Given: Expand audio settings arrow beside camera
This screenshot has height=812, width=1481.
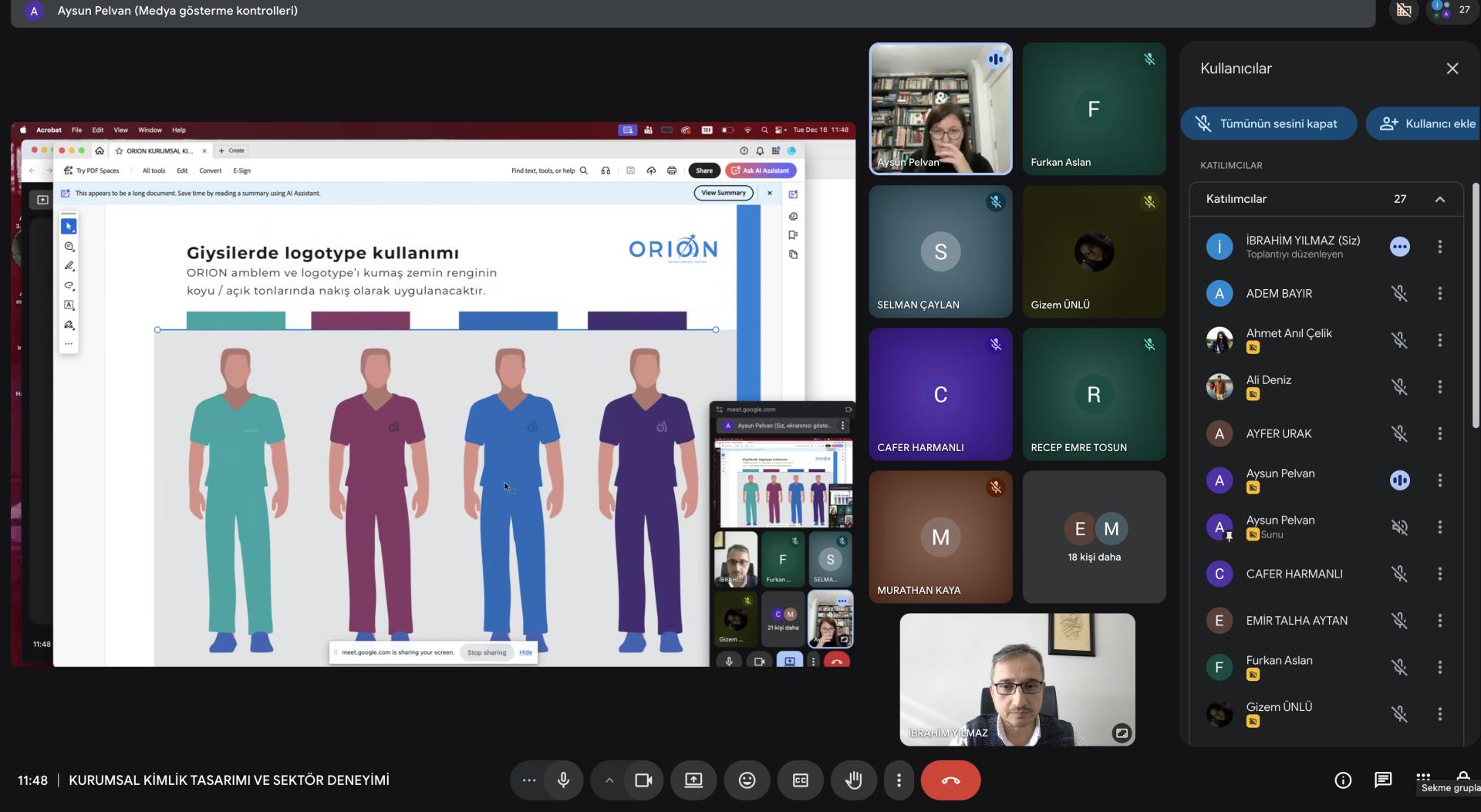Looking at the screenshot, I should click(609, 780).
